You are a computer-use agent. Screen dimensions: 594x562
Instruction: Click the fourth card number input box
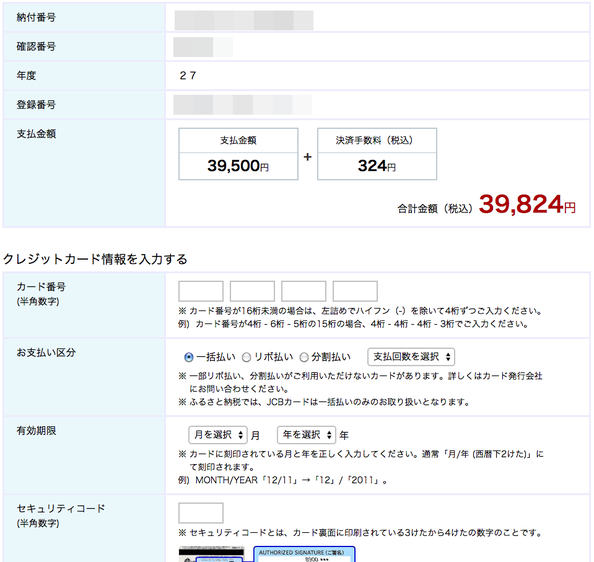click(x=355, y=291)
